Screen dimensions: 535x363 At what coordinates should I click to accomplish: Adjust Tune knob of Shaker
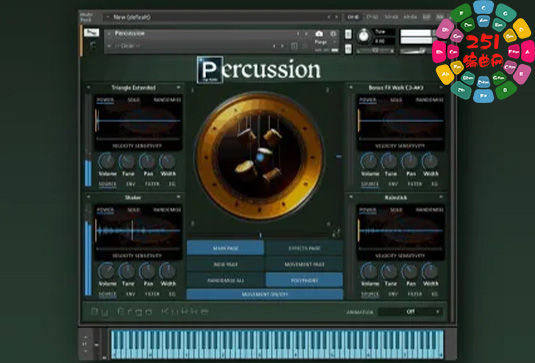click(127, 271)
